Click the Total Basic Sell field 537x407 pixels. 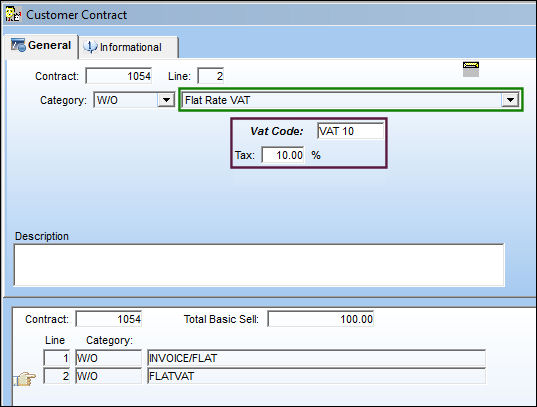tap(321, 319)
